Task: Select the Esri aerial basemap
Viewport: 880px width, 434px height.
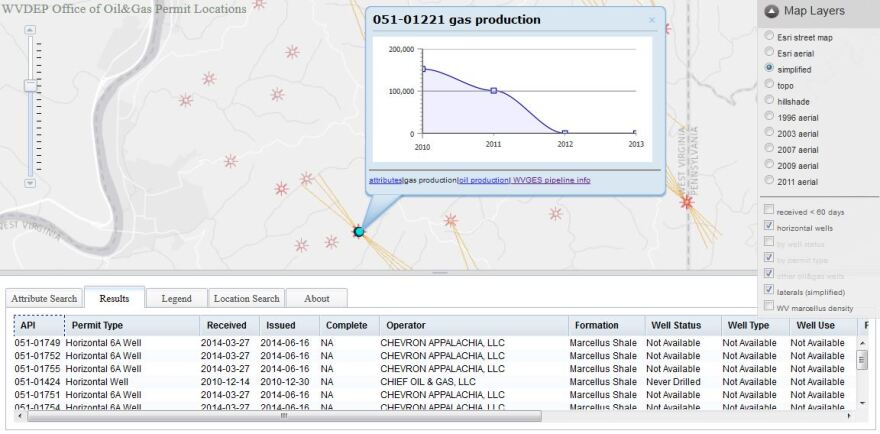Action: pos(769,52)
